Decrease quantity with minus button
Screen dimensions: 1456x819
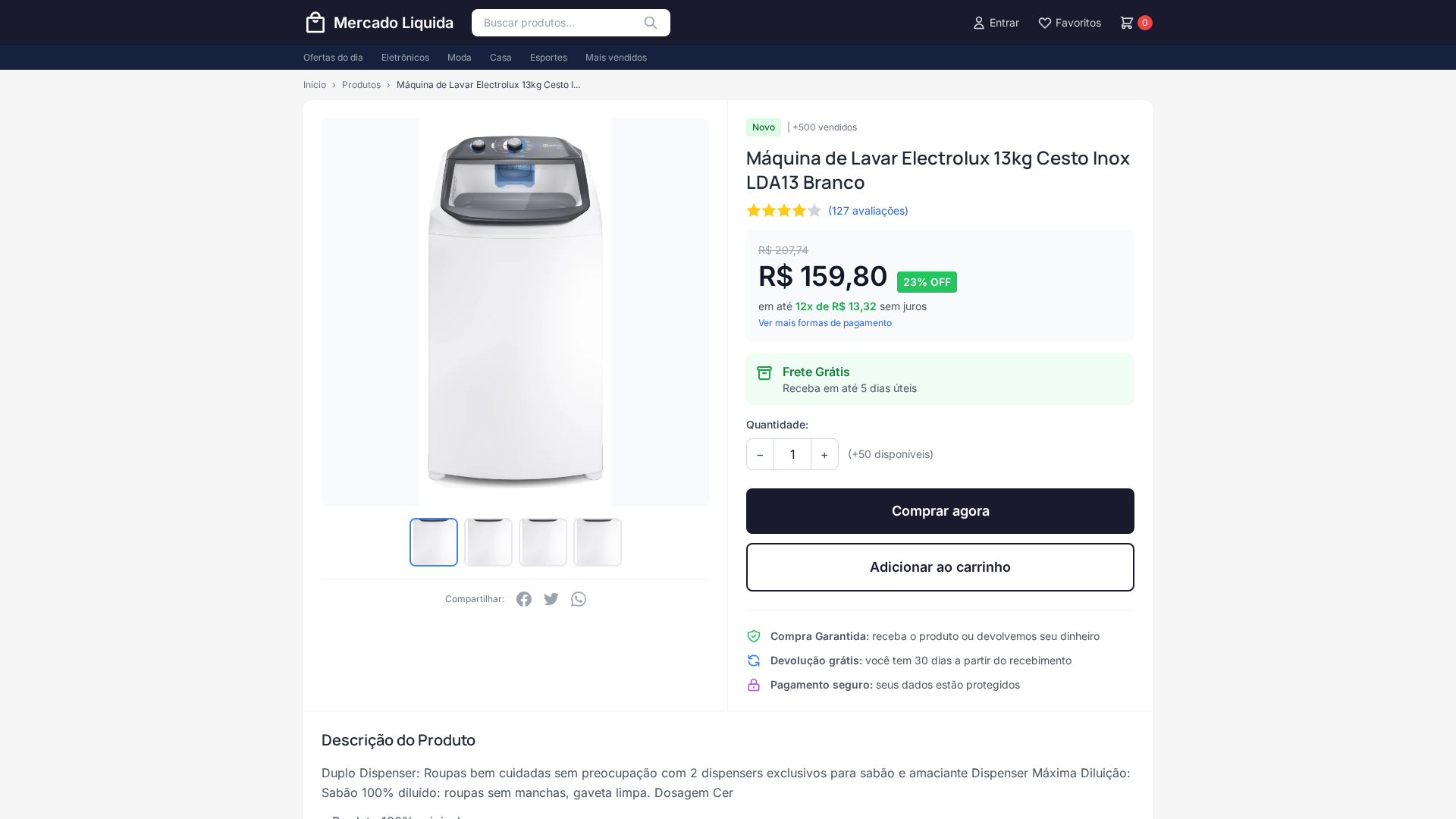point(760,454)
